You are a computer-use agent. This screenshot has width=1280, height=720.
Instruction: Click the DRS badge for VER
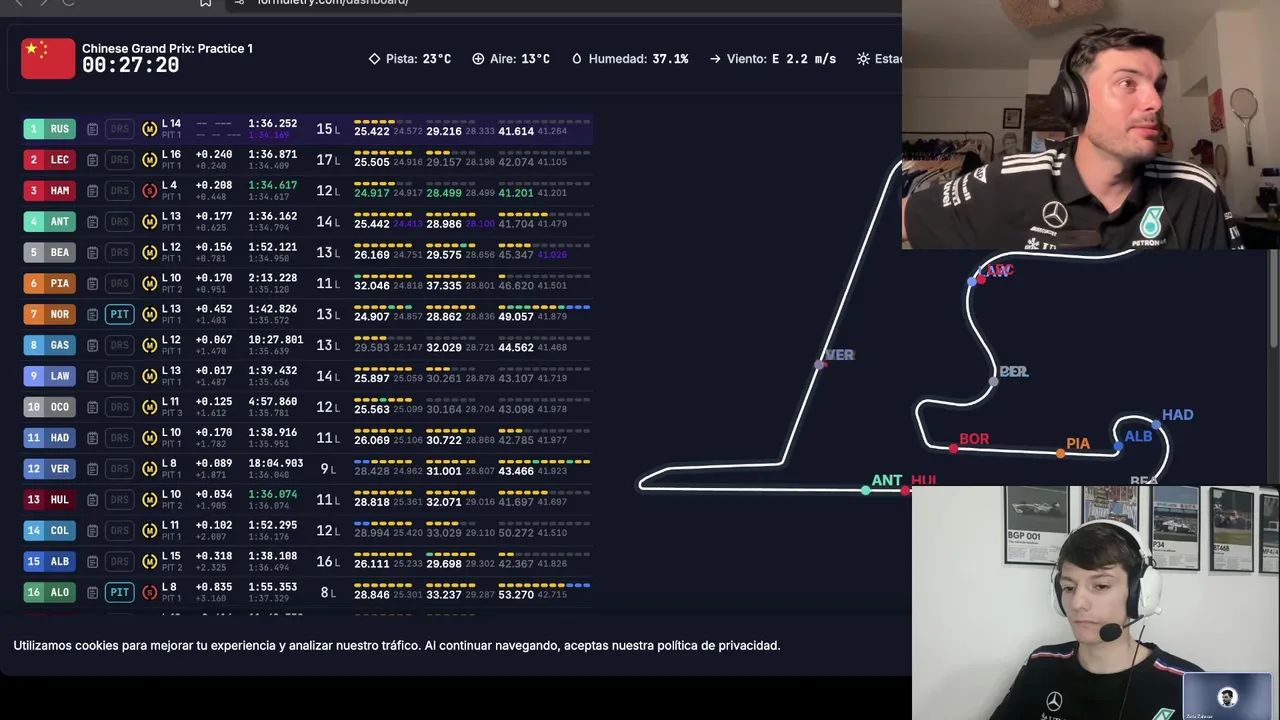click(120, 468)
